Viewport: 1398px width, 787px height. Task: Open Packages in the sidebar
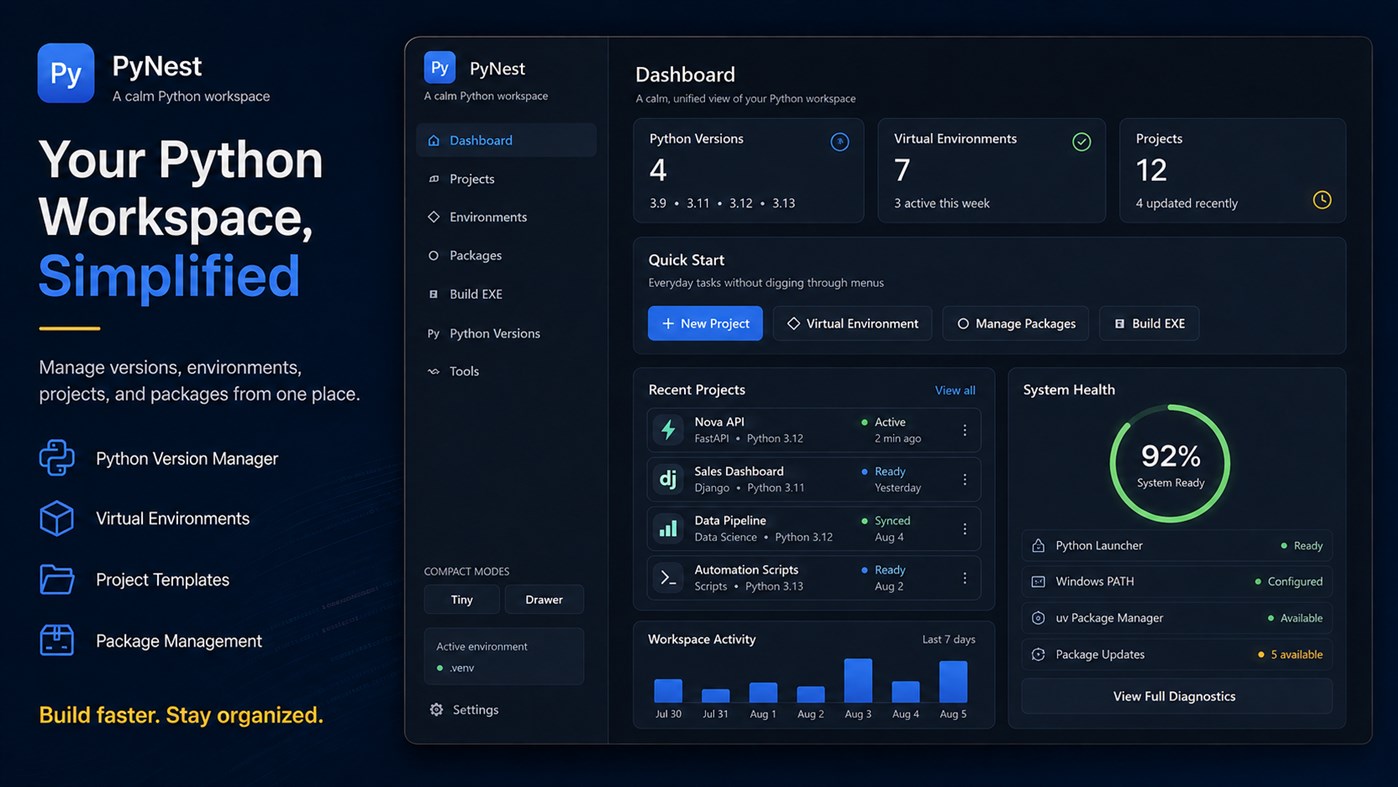point(506,255)
